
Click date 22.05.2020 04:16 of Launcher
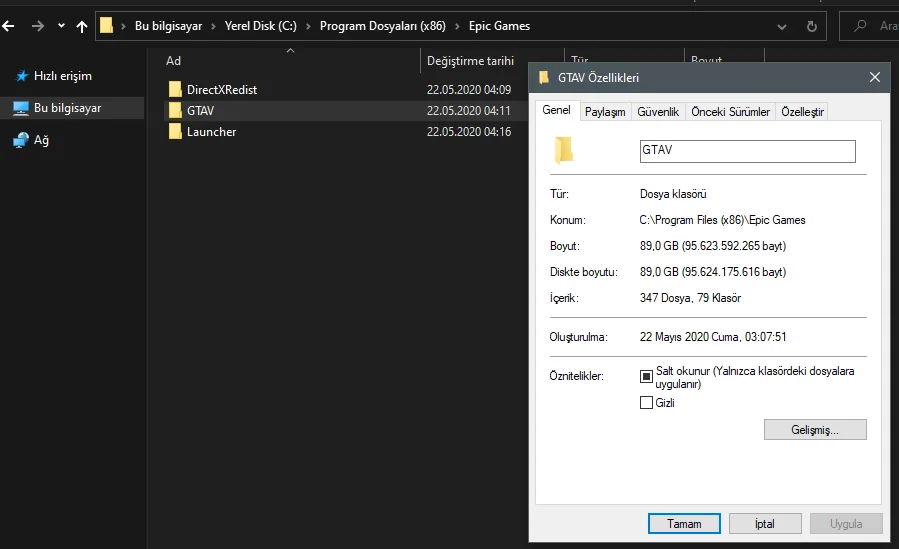468,132
